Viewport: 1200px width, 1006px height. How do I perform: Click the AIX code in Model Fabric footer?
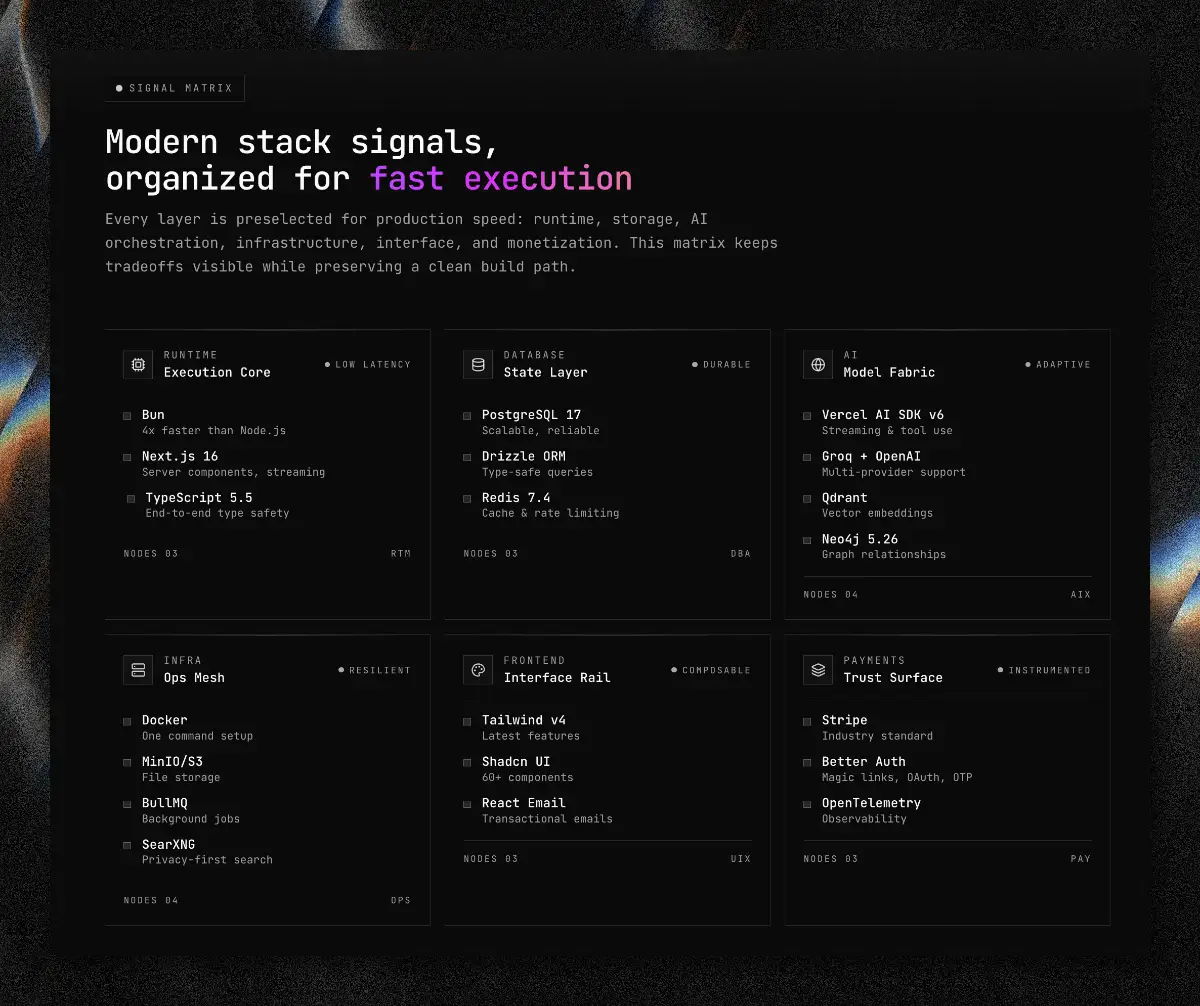[1081, 595]
